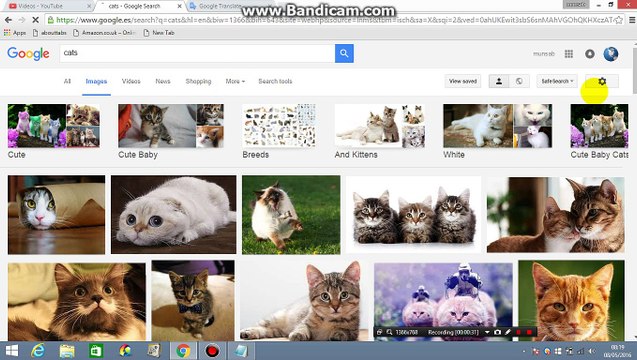Open Chrome menu hamburger icon

click(632, 20)
